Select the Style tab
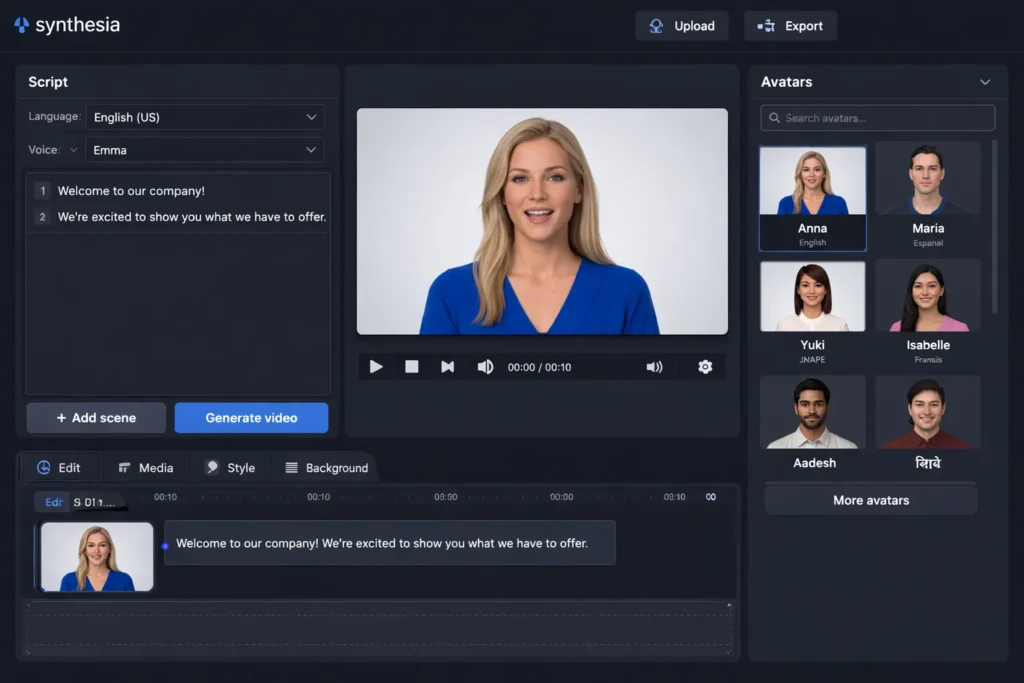 tap(230, 467)
